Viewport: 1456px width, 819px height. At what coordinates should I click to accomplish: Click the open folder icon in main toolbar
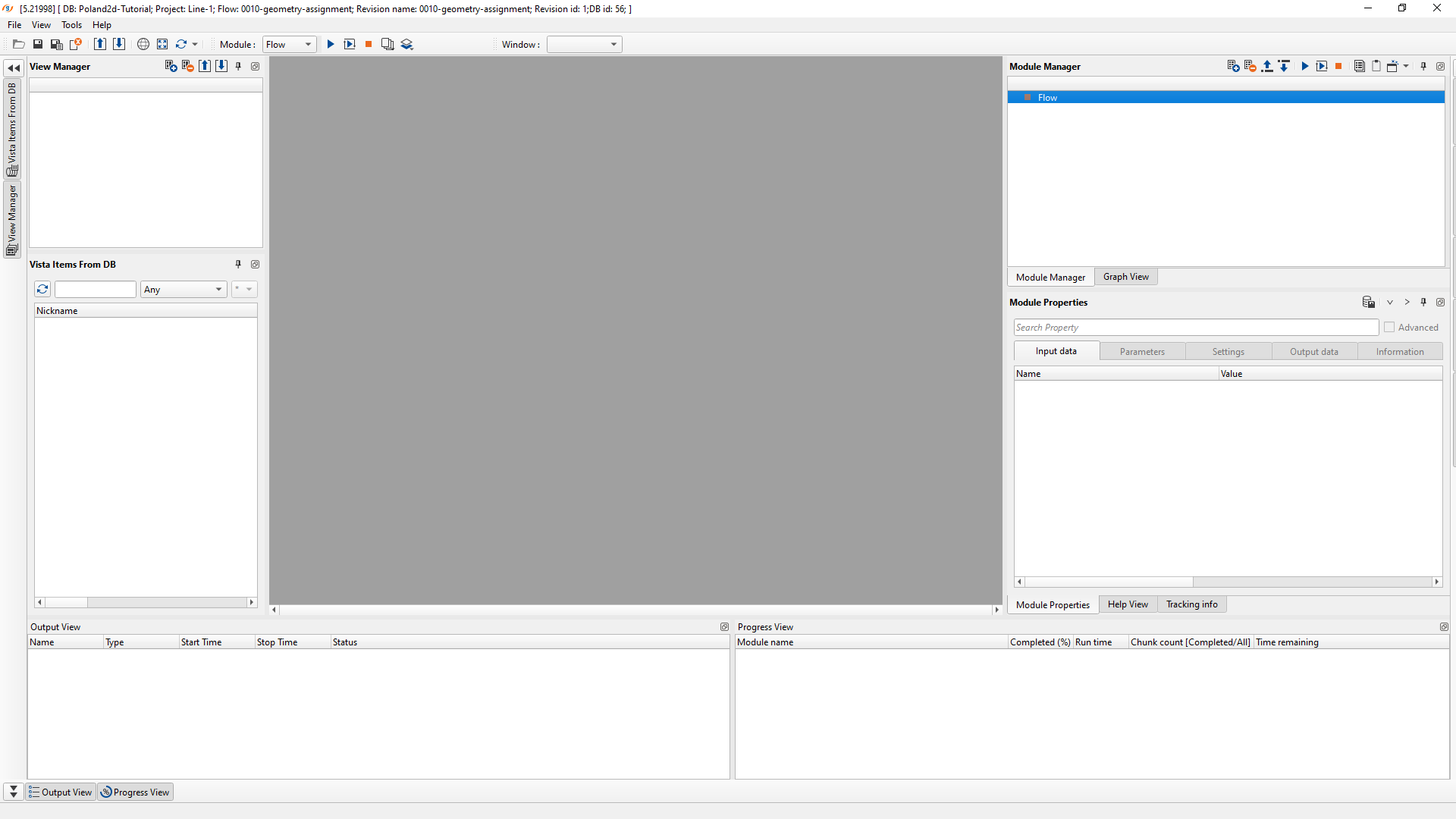click(x=19, y=45)
